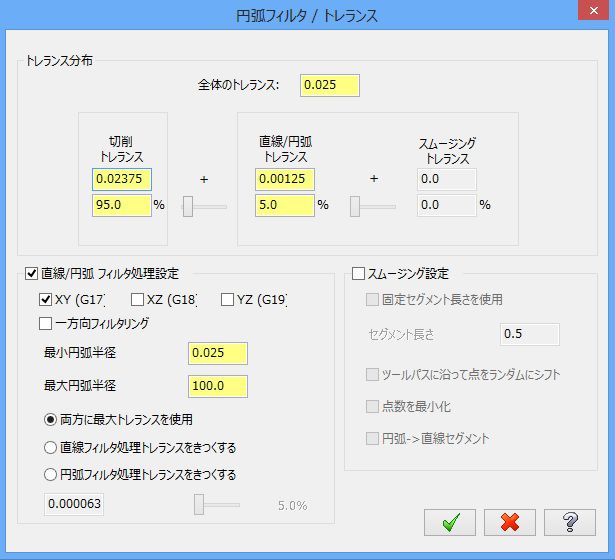Image resolution: width=615 pixels, height=560 pixels.
Task: Enable the YZ (G19) plane checkbox
Action: (x=227, y=300)
